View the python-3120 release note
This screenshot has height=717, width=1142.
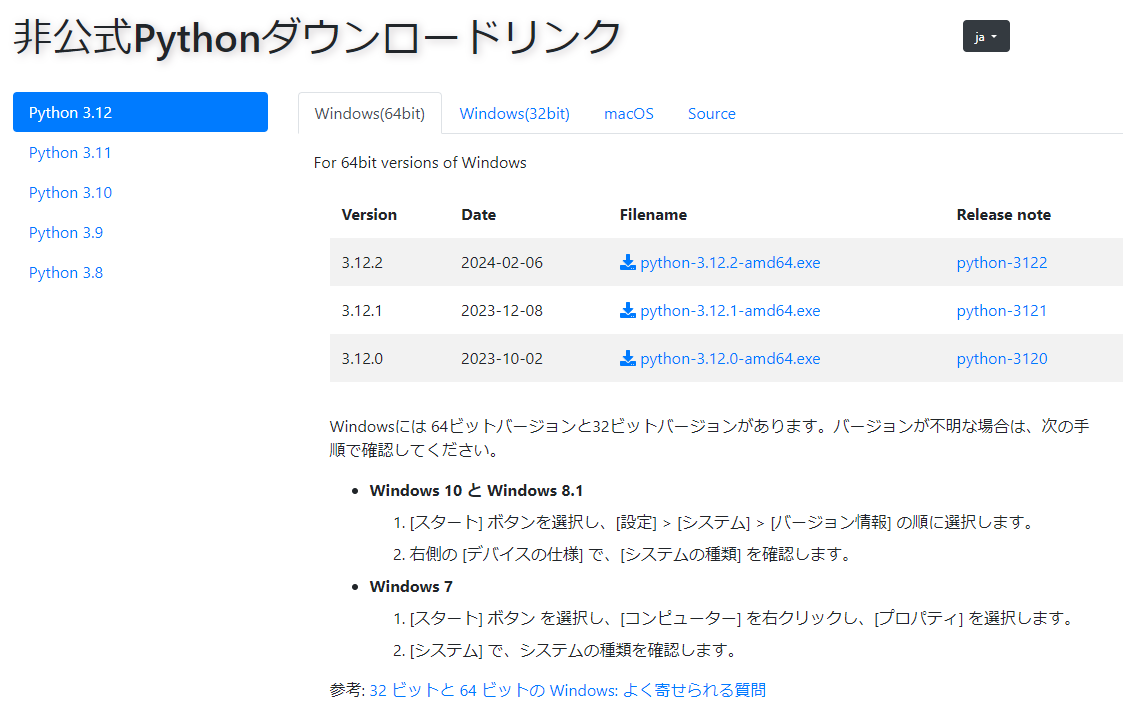click(1001, 359)
